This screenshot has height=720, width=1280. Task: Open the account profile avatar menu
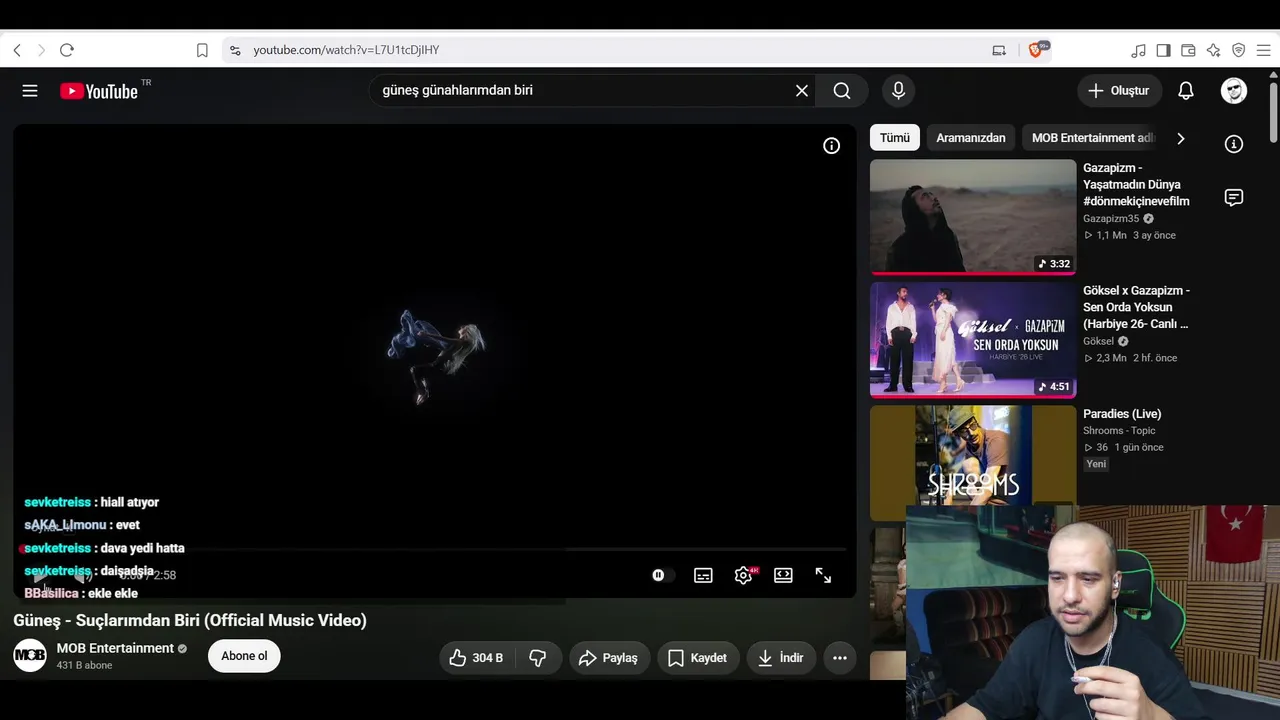click(x=1234, y=91)
